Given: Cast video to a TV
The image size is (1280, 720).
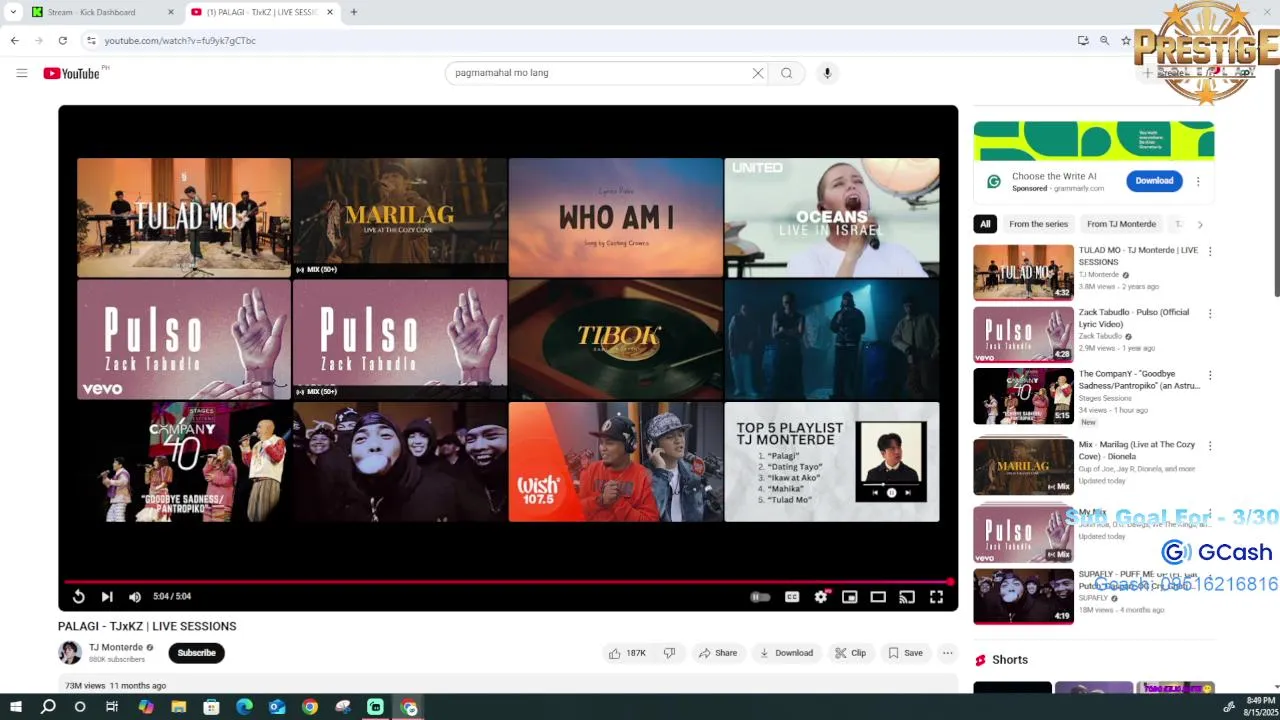Looking at the screenshot, I should (x=907, y=597).
